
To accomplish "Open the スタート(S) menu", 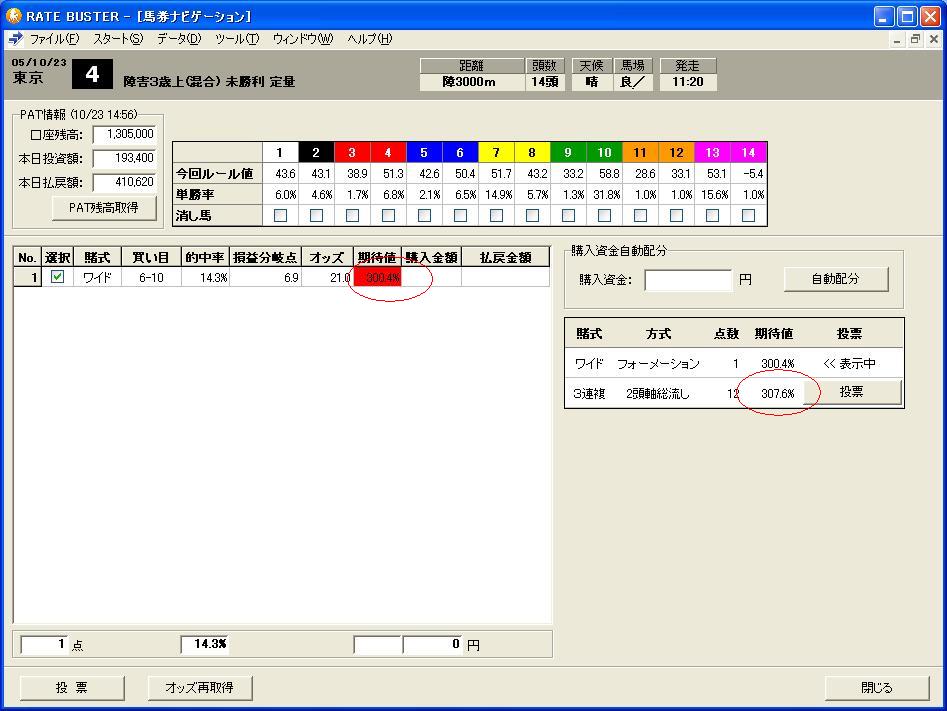I will (x=118, y=39).
